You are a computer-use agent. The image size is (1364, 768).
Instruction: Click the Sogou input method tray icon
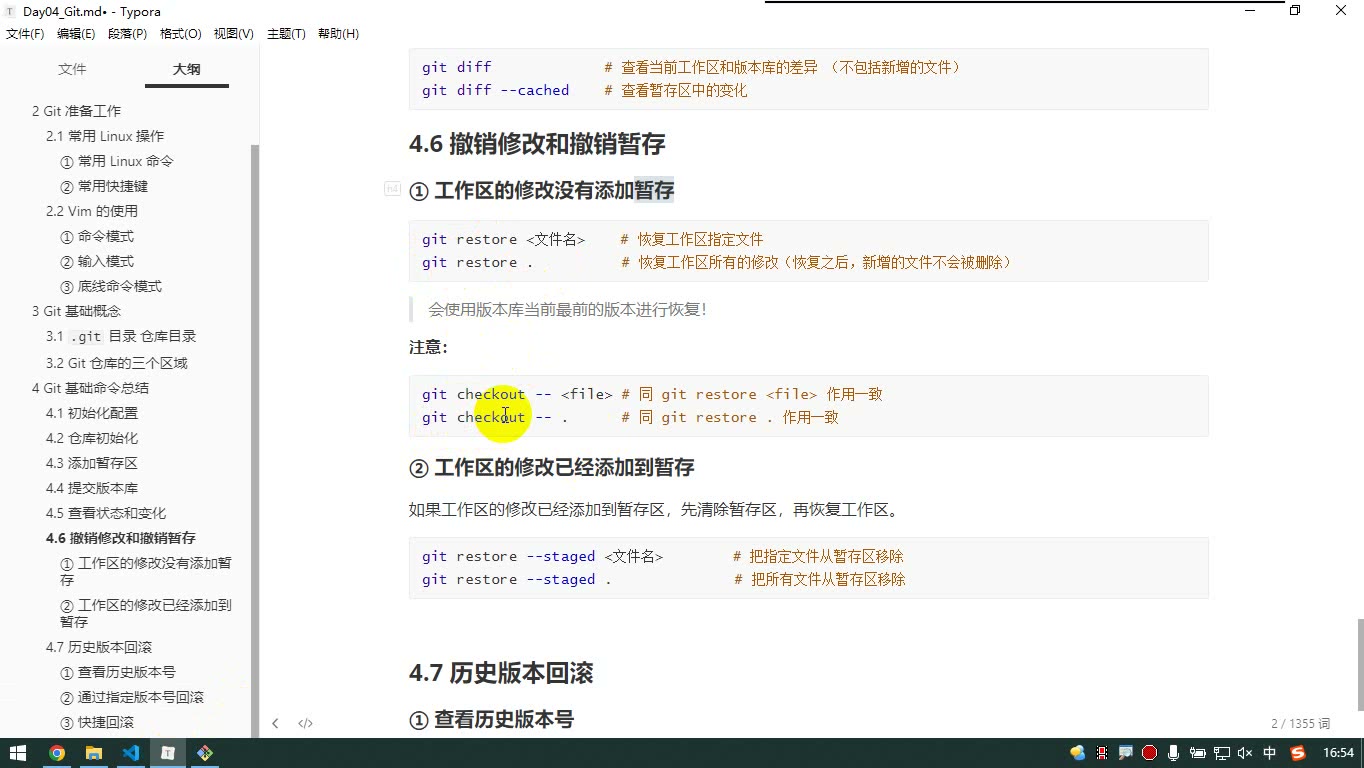pos(1298,753)
